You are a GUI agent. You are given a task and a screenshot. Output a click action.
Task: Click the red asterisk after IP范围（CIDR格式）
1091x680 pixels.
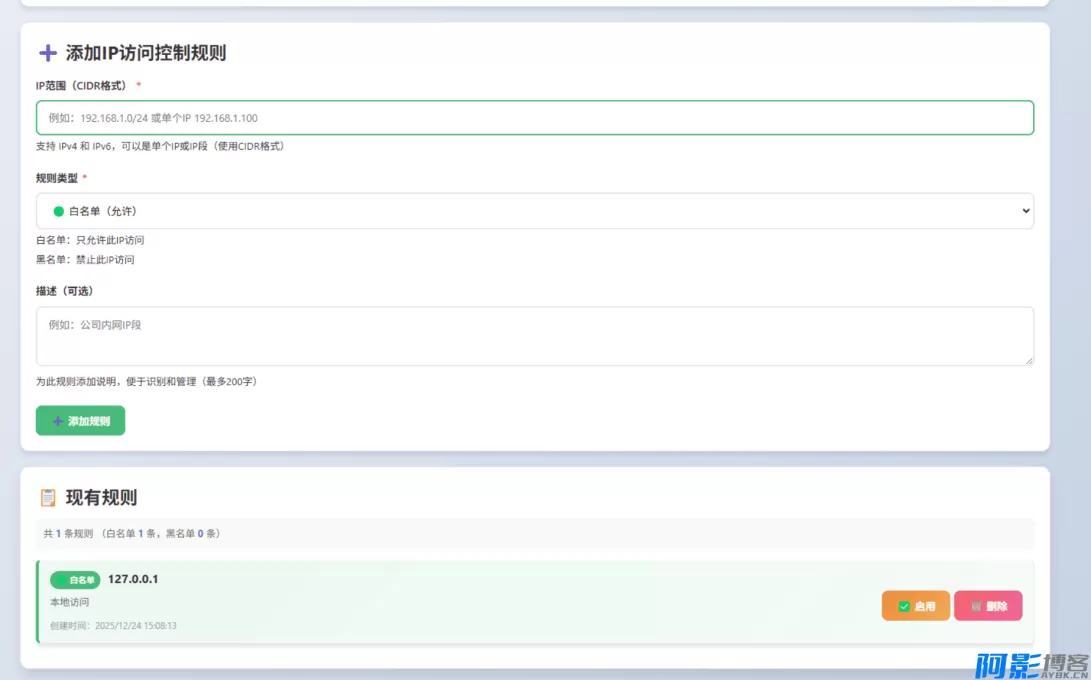137,85
